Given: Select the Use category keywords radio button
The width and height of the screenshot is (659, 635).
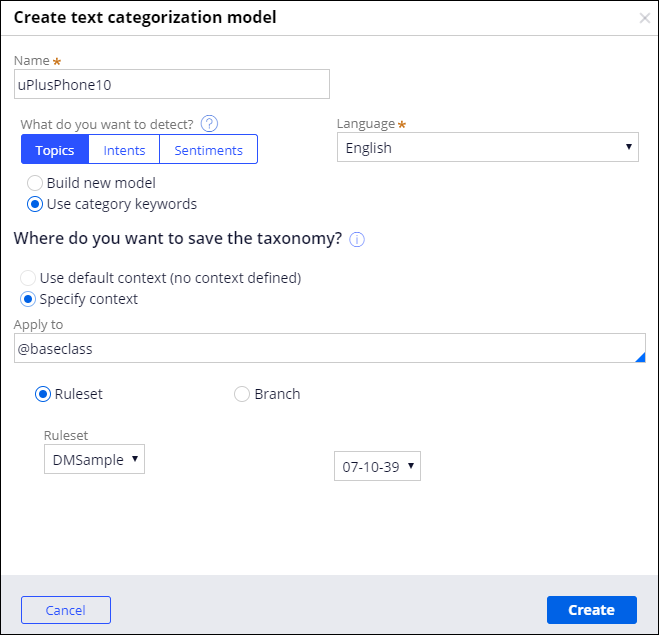Looking at the screenshot, I should point(35,204).
